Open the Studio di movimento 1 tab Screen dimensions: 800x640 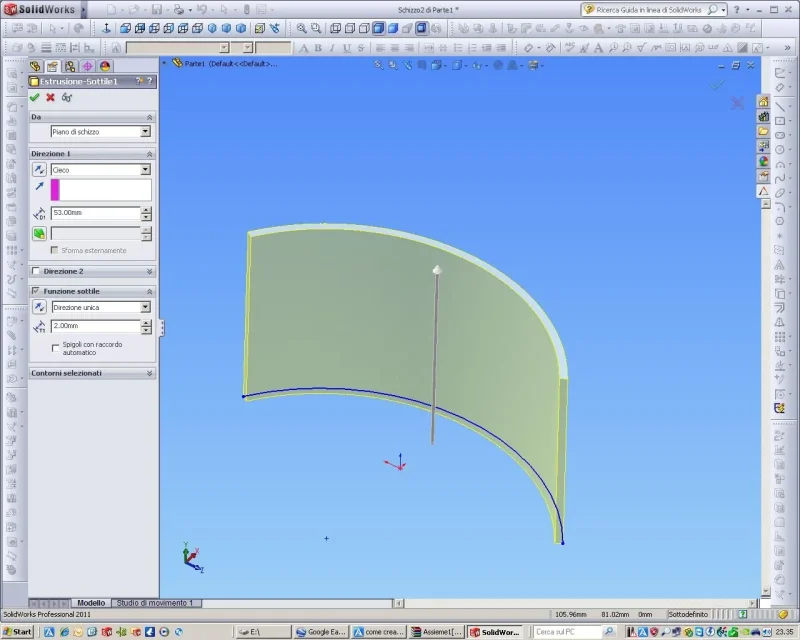[155, 603]
